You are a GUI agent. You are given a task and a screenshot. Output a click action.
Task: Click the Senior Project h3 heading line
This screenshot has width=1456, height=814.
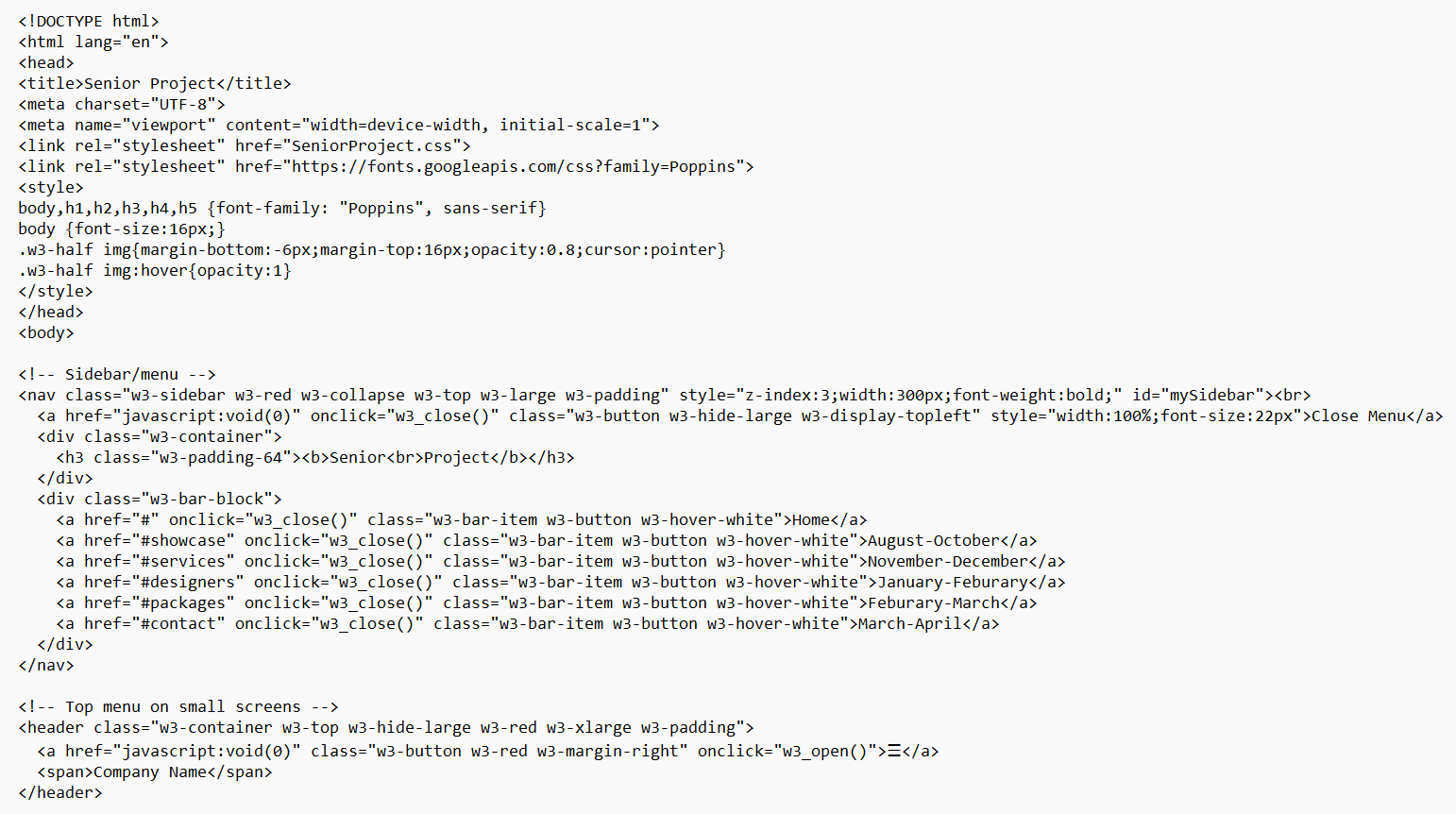[x=315, y=457]
